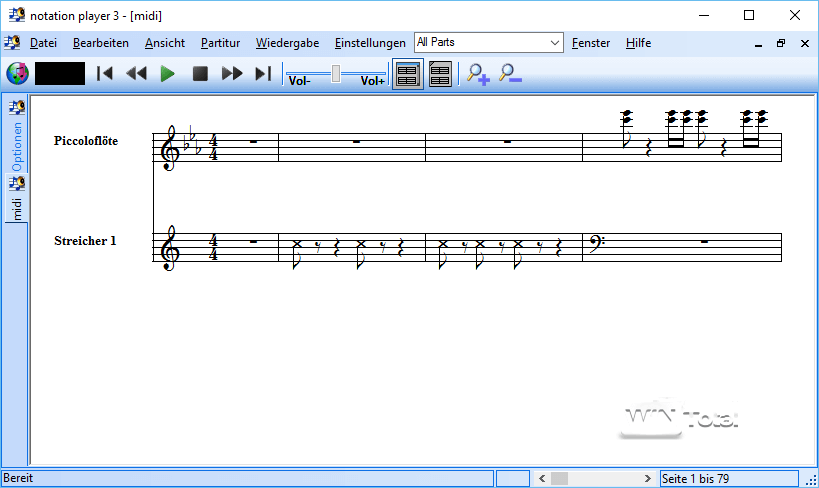
Task: Select the Optionen side tab
Action: click(x=17, y=136)
